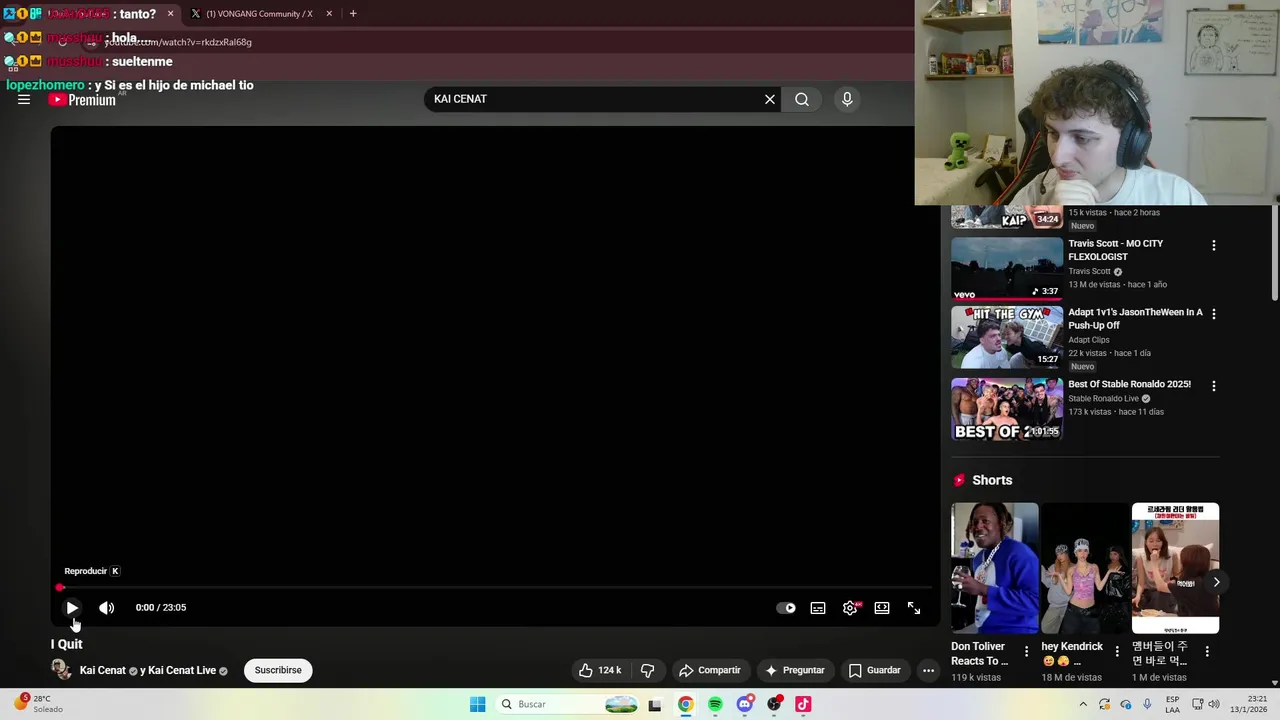
Task: Open Travis Scott MO CITY FLEXOLOGIST thumbnail
Action: pyautogui.click(x=1007, y=268)
